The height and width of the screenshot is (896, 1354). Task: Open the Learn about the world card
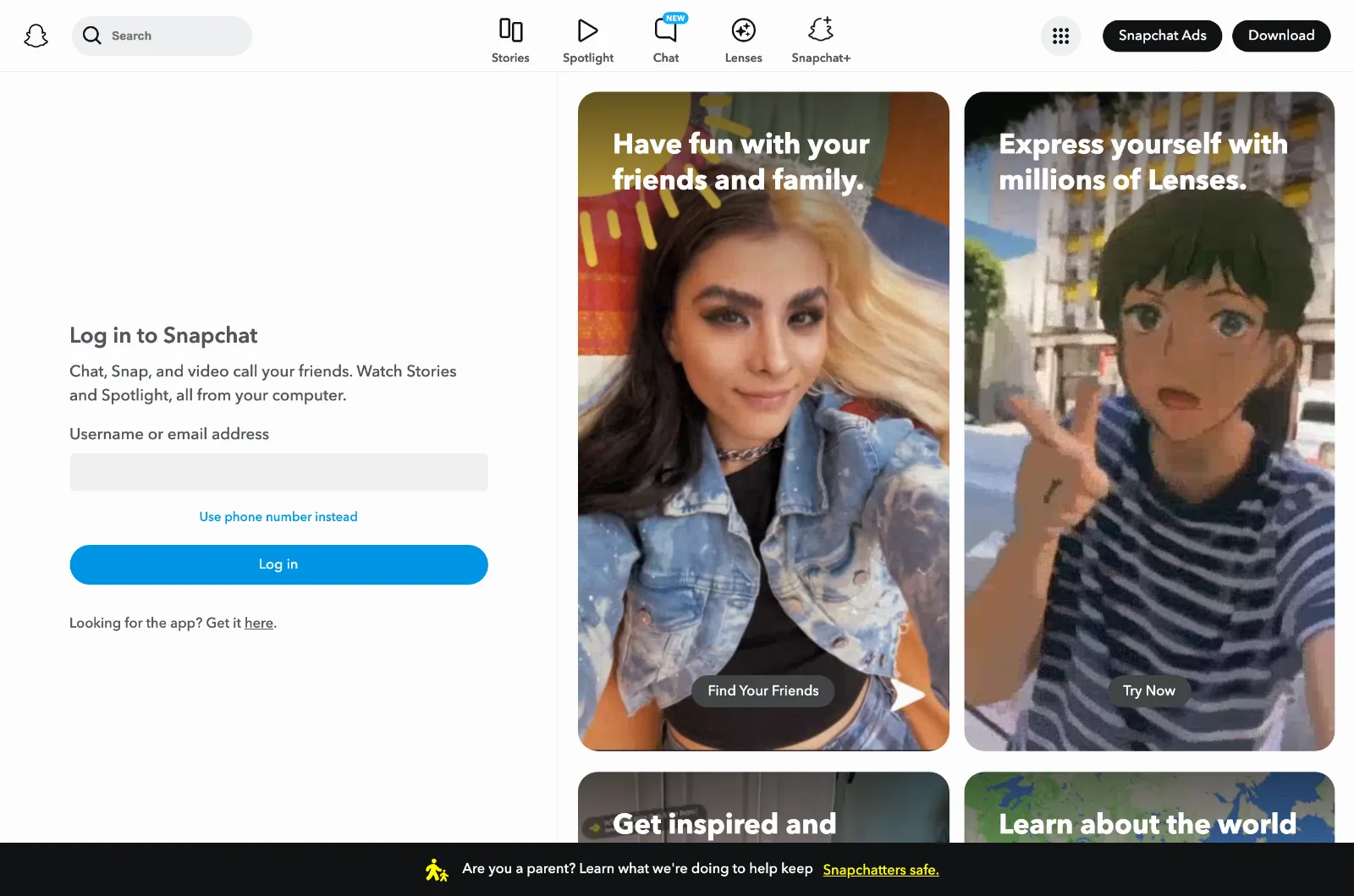tap(1149, 807)
